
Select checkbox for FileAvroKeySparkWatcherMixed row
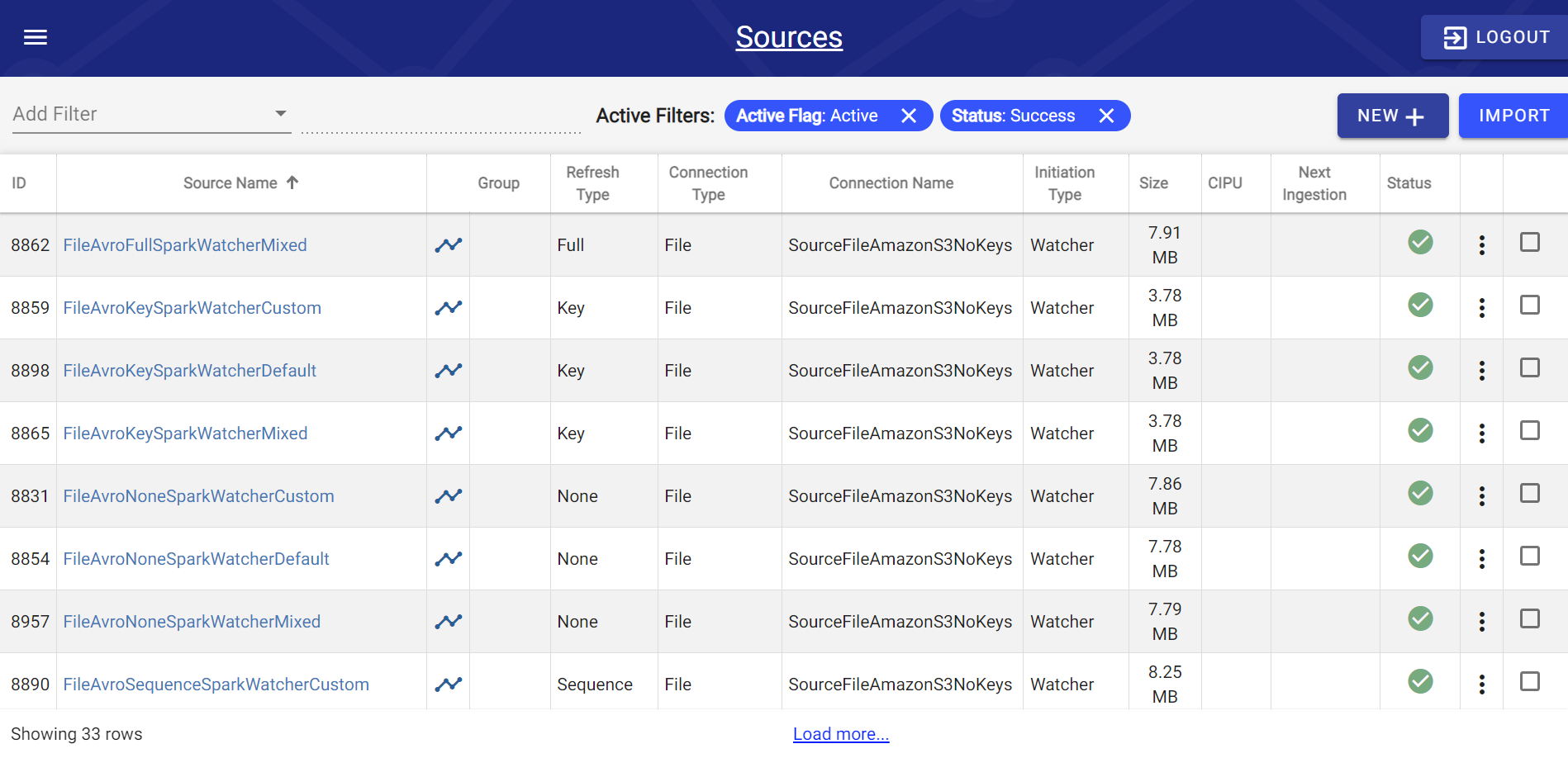[x=1530, y=430]
